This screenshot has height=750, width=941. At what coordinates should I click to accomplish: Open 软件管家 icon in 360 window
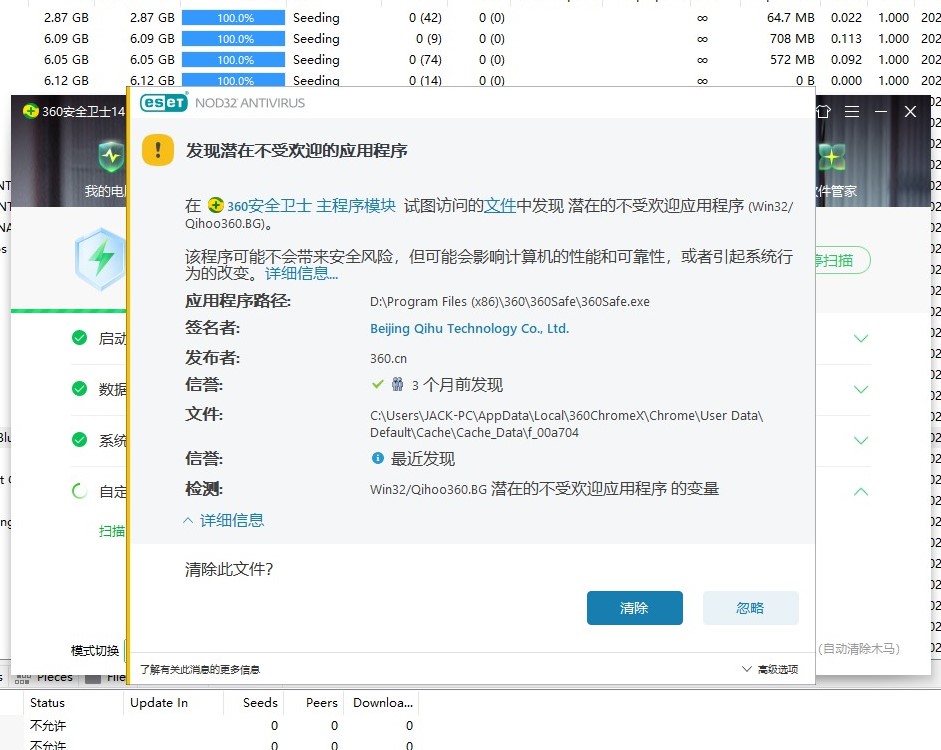click(832, 157)
